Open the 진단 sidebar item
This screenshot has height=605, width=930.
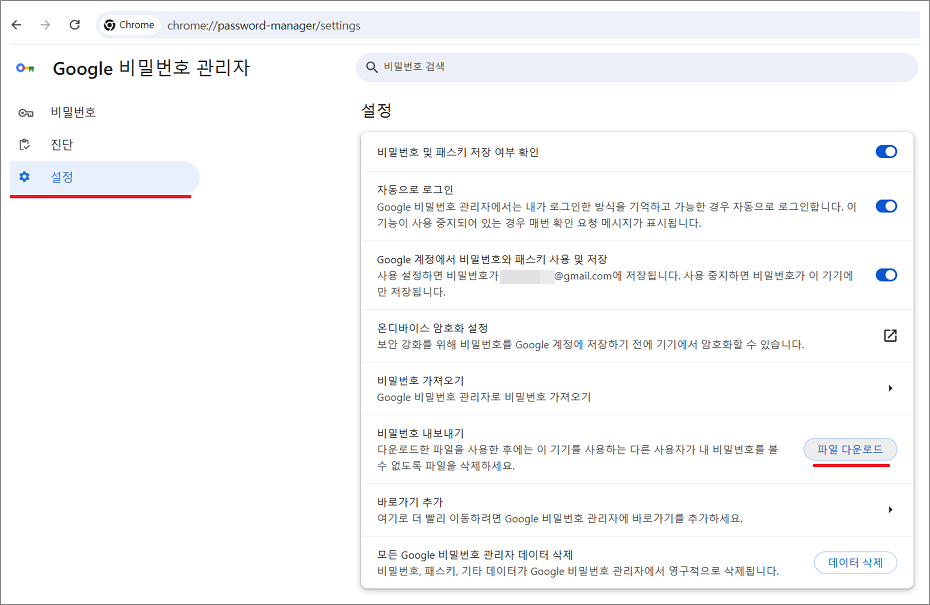[x=104, y=145]
